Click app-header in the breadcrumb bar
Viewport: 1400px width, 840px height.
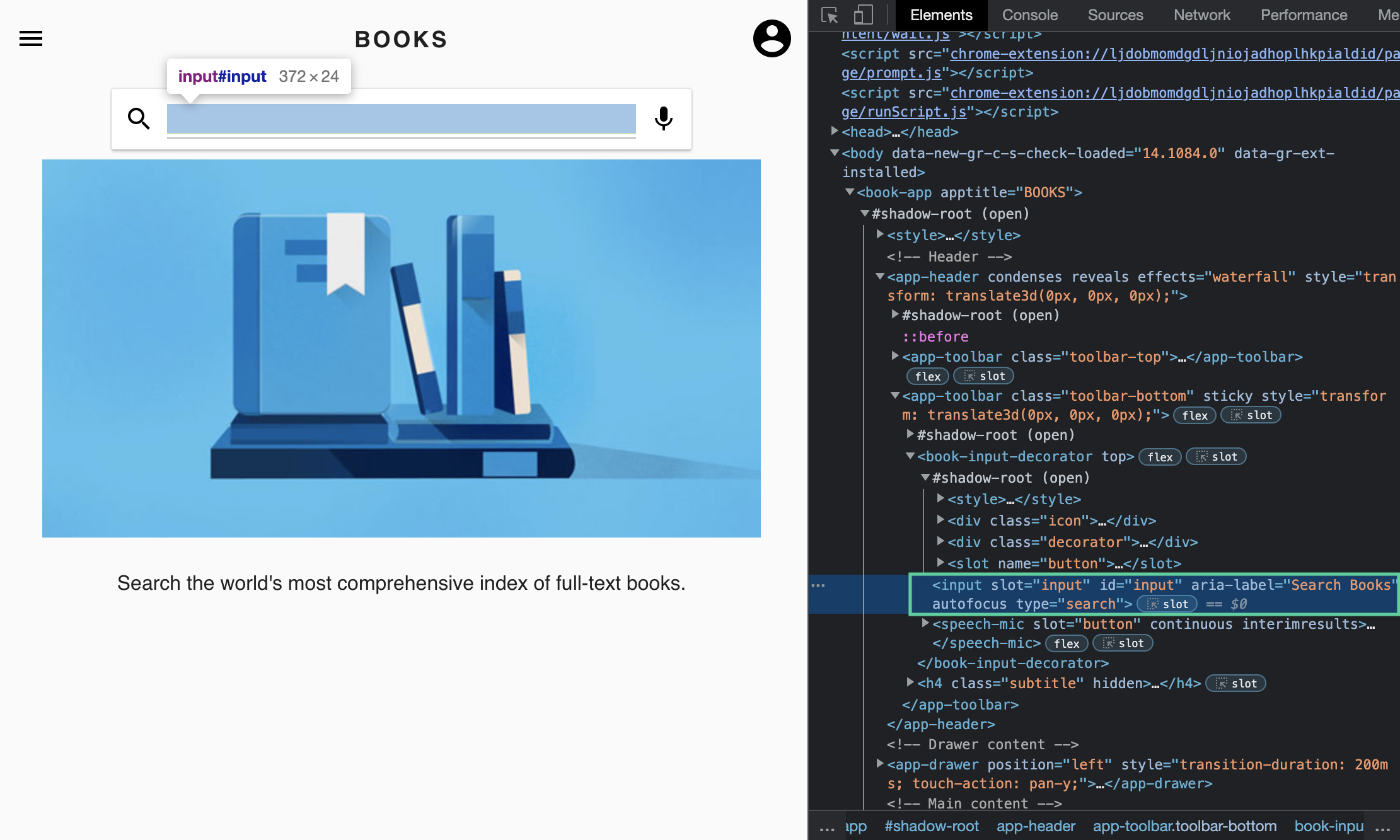click(x=1036, y=826)
